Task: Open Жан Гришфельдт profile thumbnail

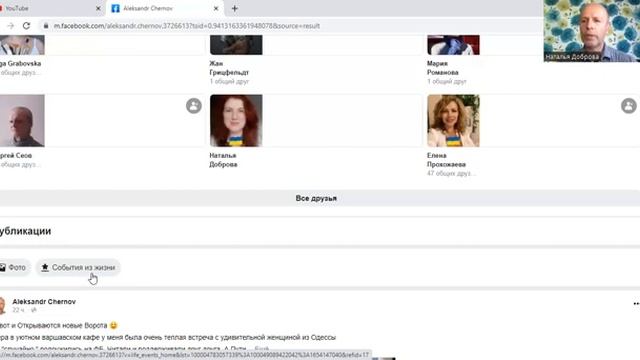Action: click(236, 45)
